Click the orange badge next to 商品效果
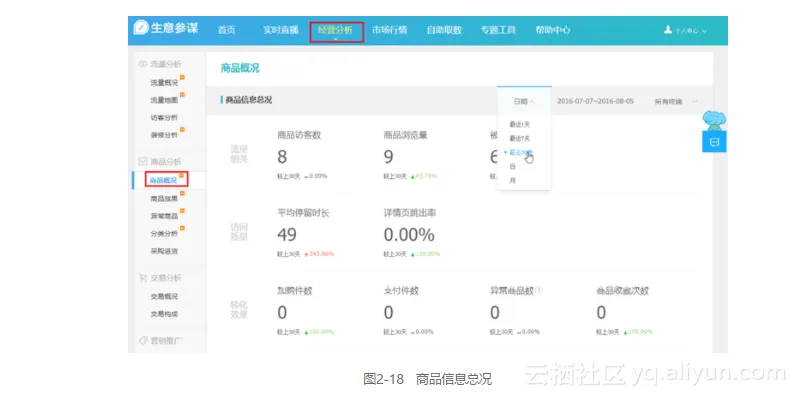 tap(182, 194)
